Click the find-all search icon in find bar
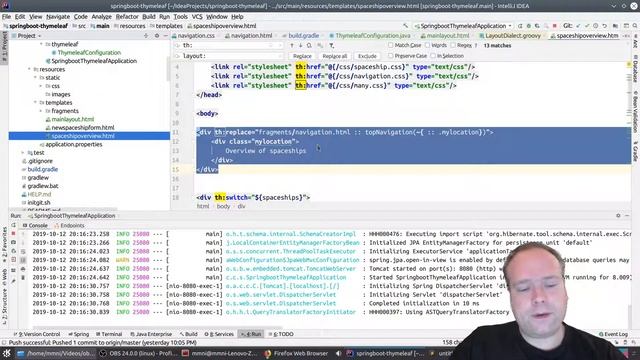The height and width of the screenshot is (360, 640). pos(309,45)
